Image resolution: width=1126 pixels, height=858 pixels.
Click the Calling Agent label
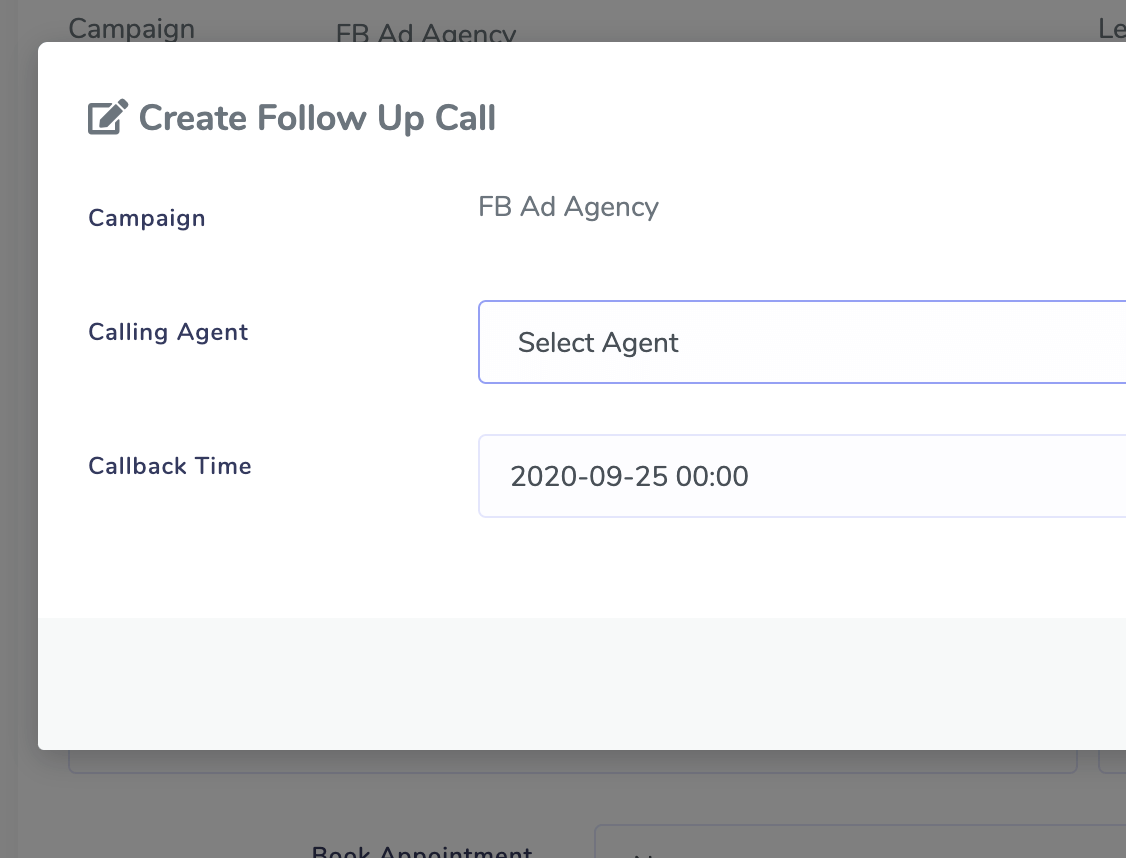[x=168, y=332]
